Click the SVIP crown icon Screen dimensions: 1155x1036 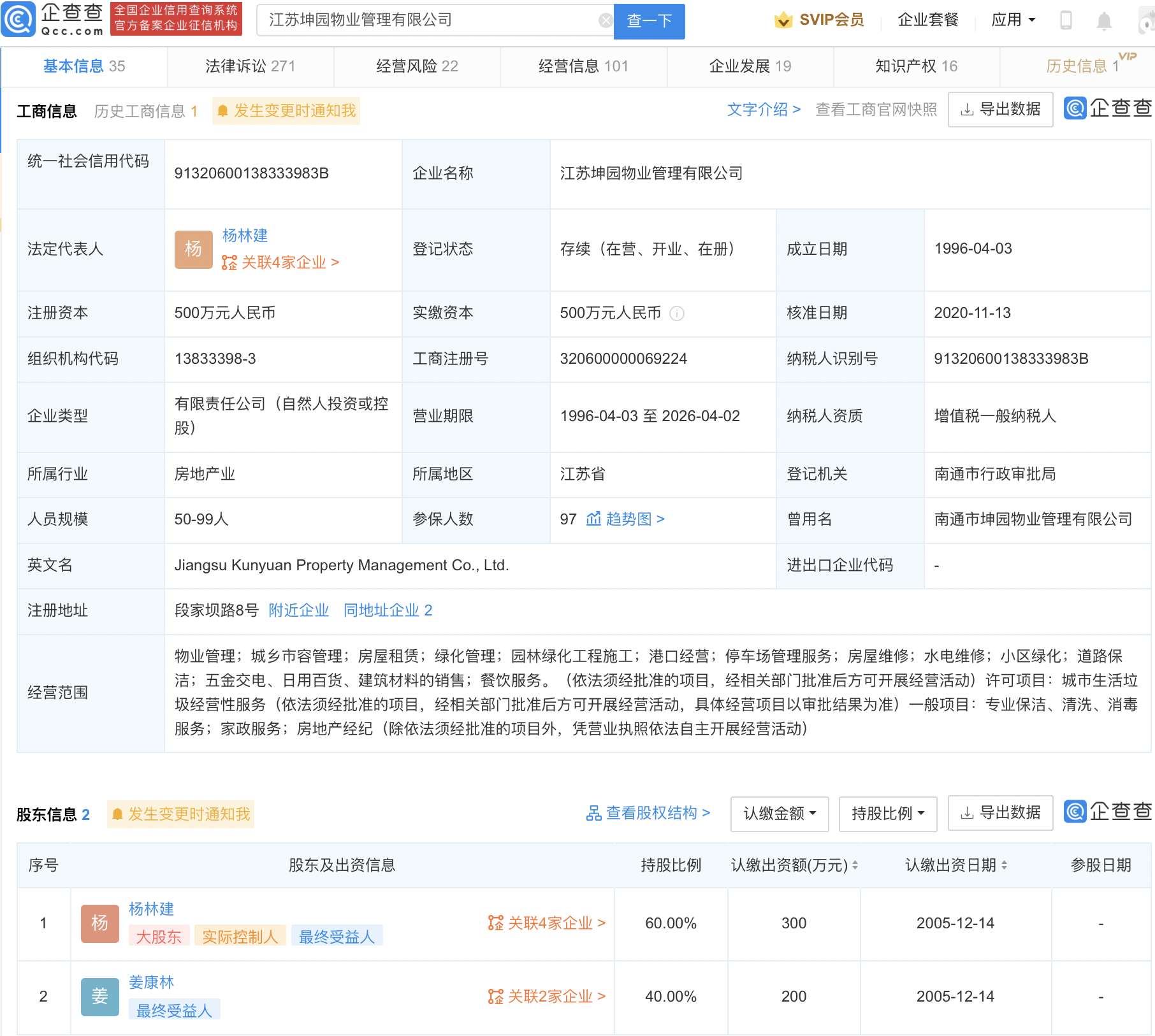pos(783,20)
